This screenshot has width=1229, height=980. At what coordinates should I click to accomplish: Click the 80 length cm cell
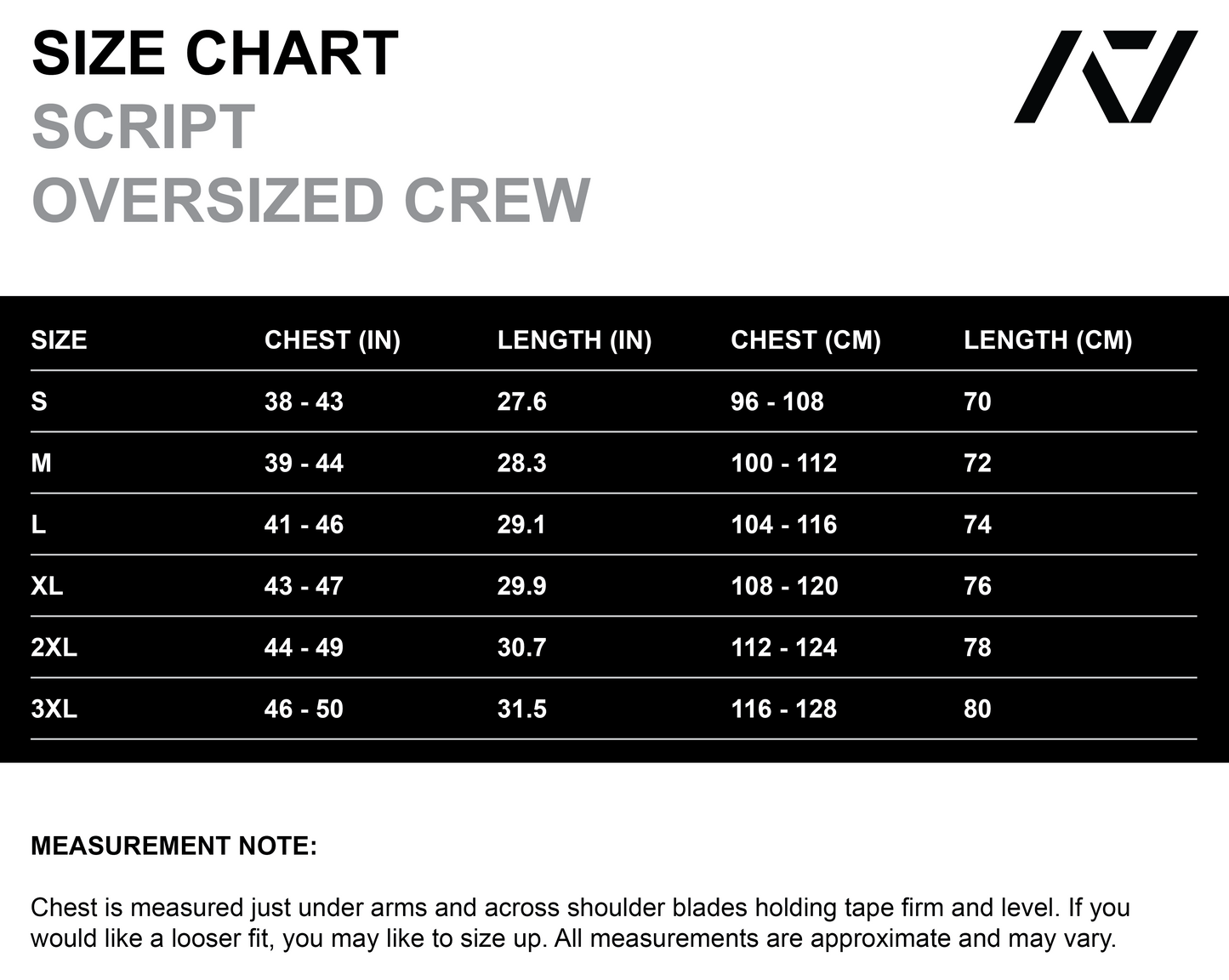pyautogui.click(x=977, y=709)
